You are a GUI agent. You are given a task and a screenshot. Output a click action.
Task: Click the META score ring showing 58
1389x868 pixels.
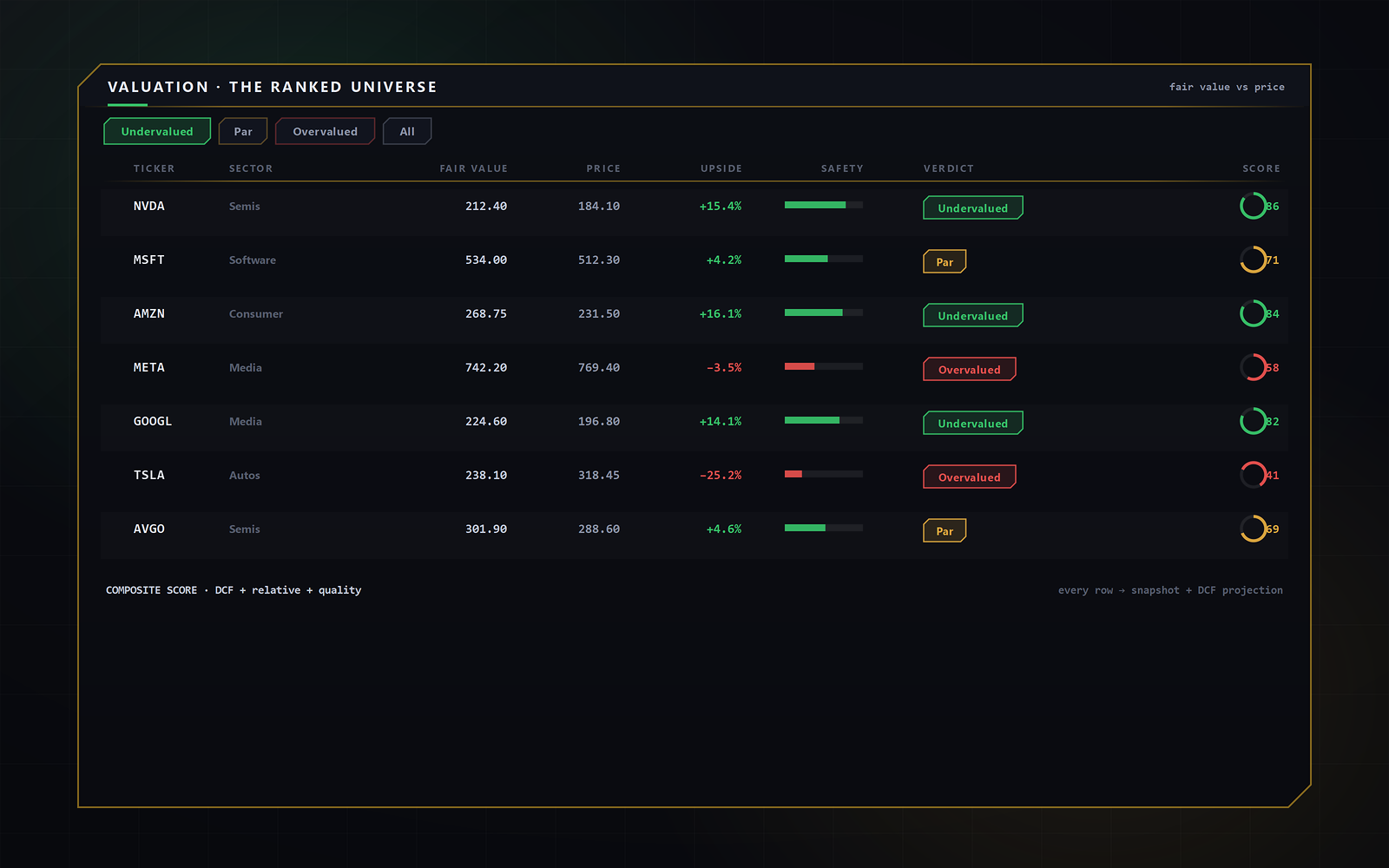pos(1254,367)
